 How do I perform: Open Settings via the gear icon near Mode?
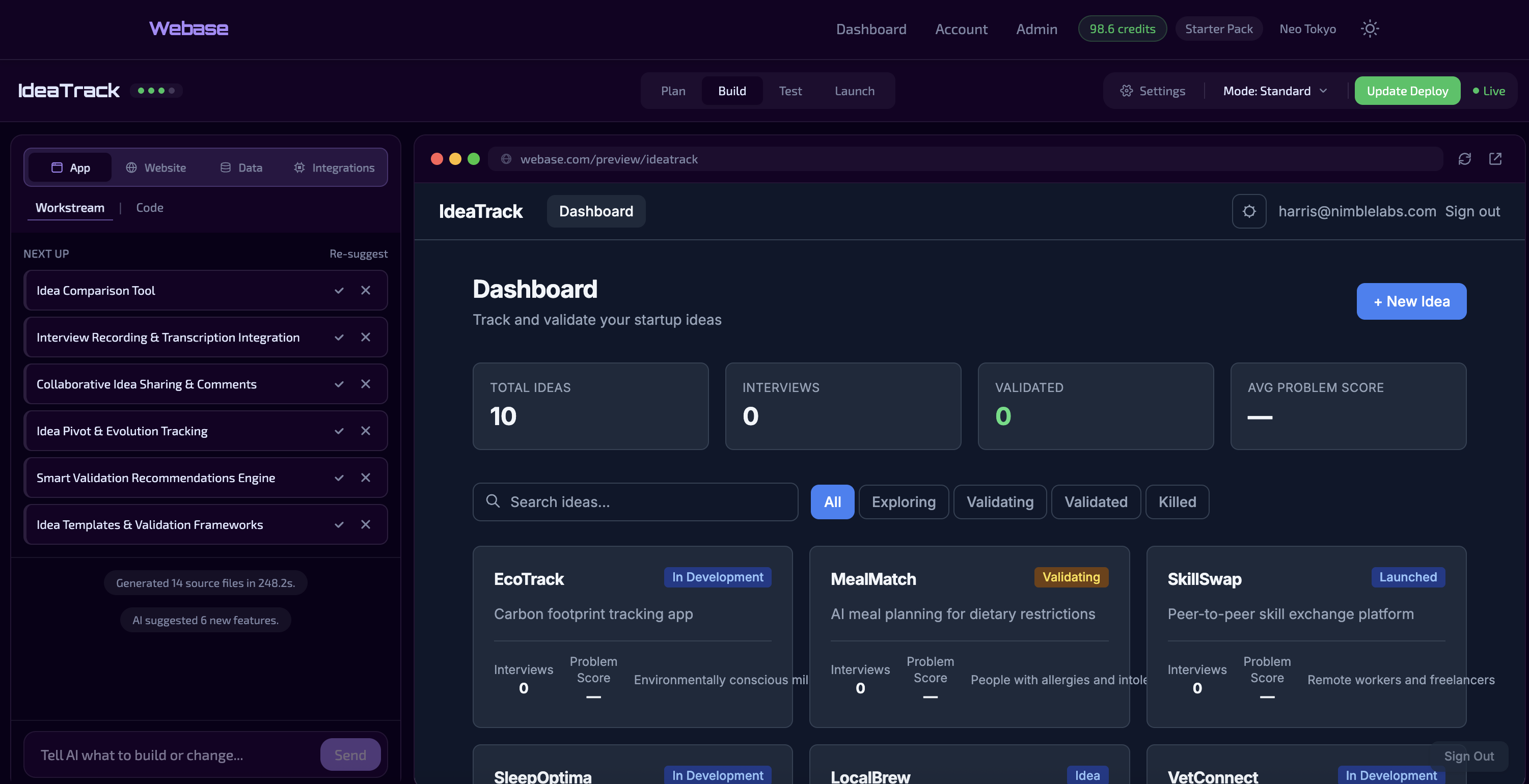[x=1127, y=90]
